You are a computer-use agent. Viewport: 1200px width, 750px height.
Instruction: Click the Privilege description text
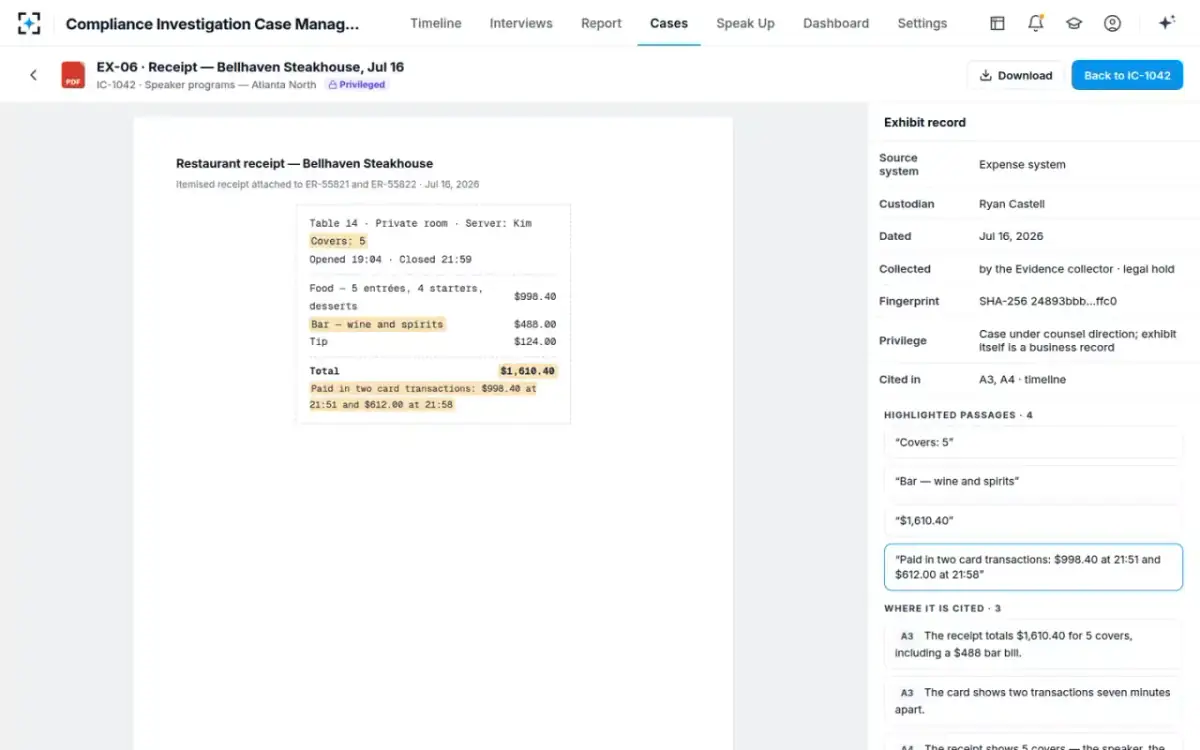click(1077, 341)
